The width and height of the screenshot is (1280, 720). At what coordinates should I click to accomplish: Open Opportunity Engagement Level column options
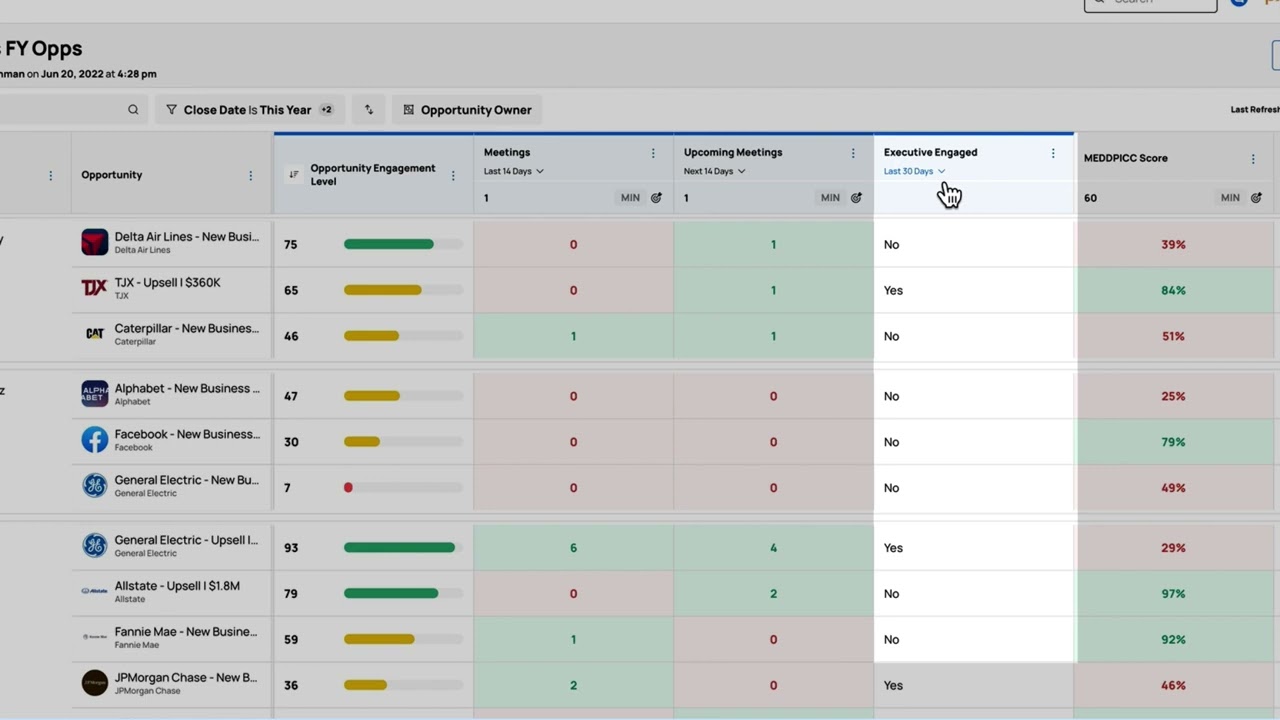453,175
